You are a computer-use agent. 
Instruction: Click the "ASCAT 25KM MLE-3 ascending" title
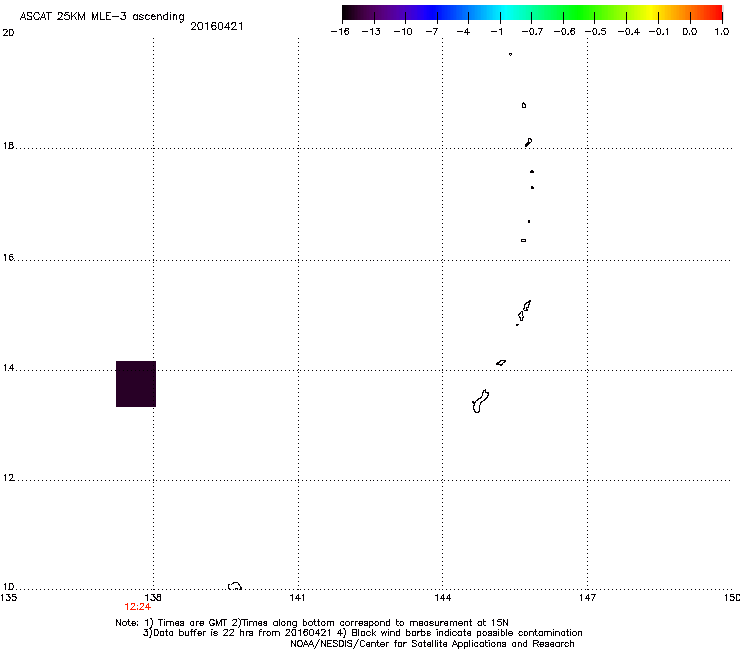(102, 17)
